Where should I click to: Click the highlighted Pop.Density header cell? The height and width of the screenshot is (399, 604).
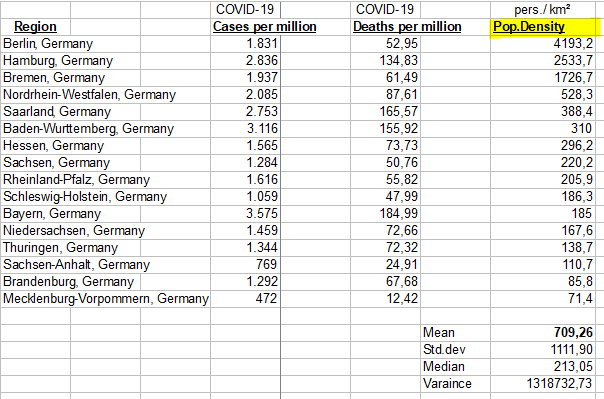tap(544, 27)
